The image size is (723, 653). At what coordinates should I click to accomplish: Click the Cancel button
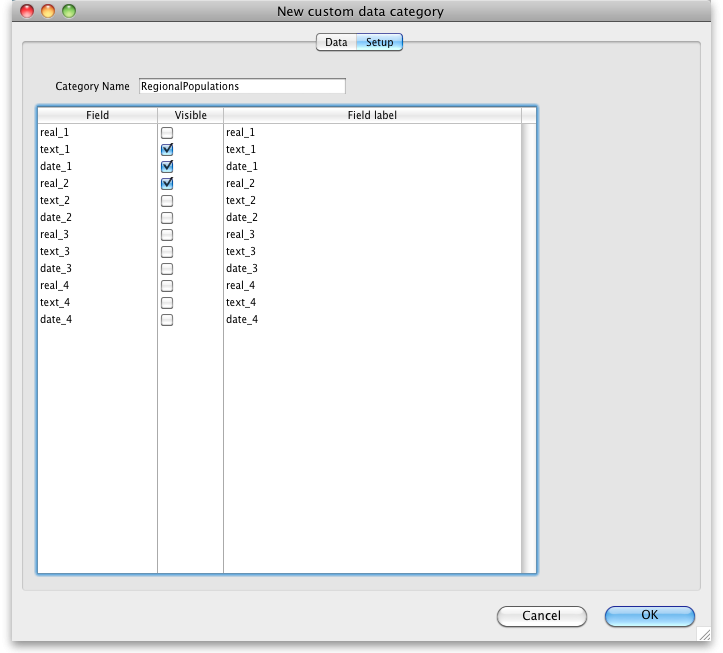click(541, 616)
